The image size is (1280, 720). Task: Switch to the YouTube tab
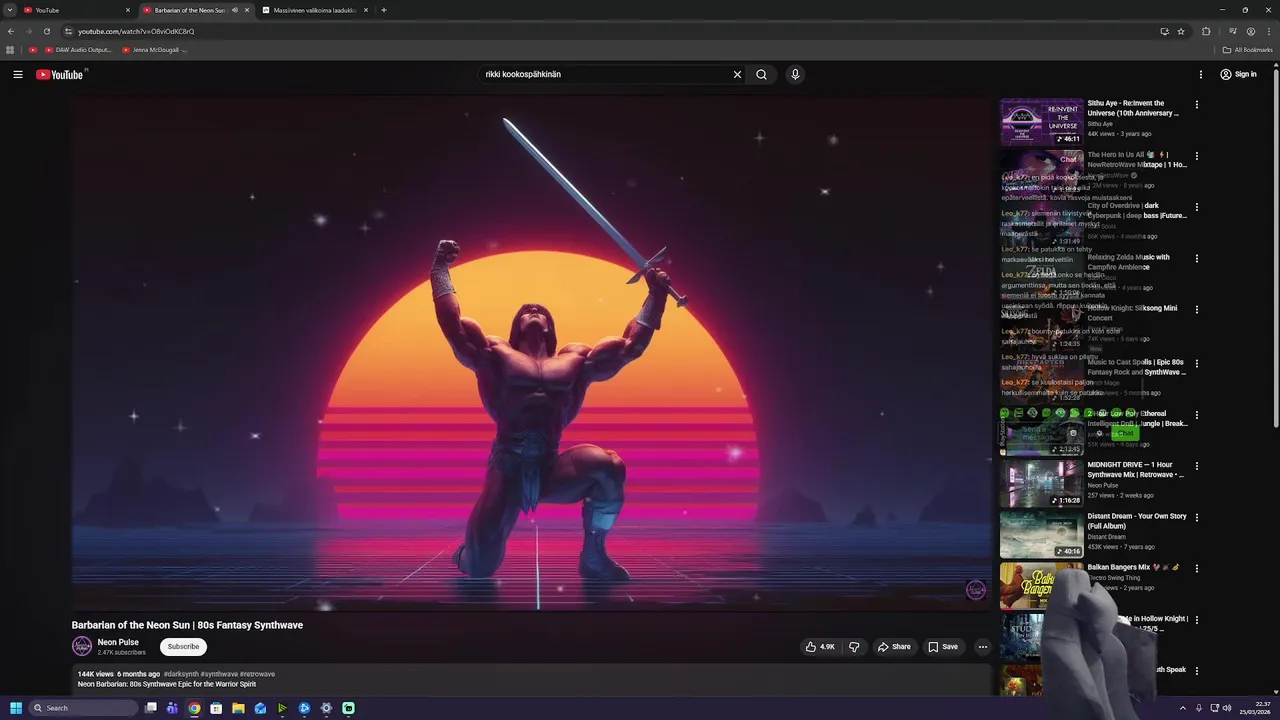75,10
